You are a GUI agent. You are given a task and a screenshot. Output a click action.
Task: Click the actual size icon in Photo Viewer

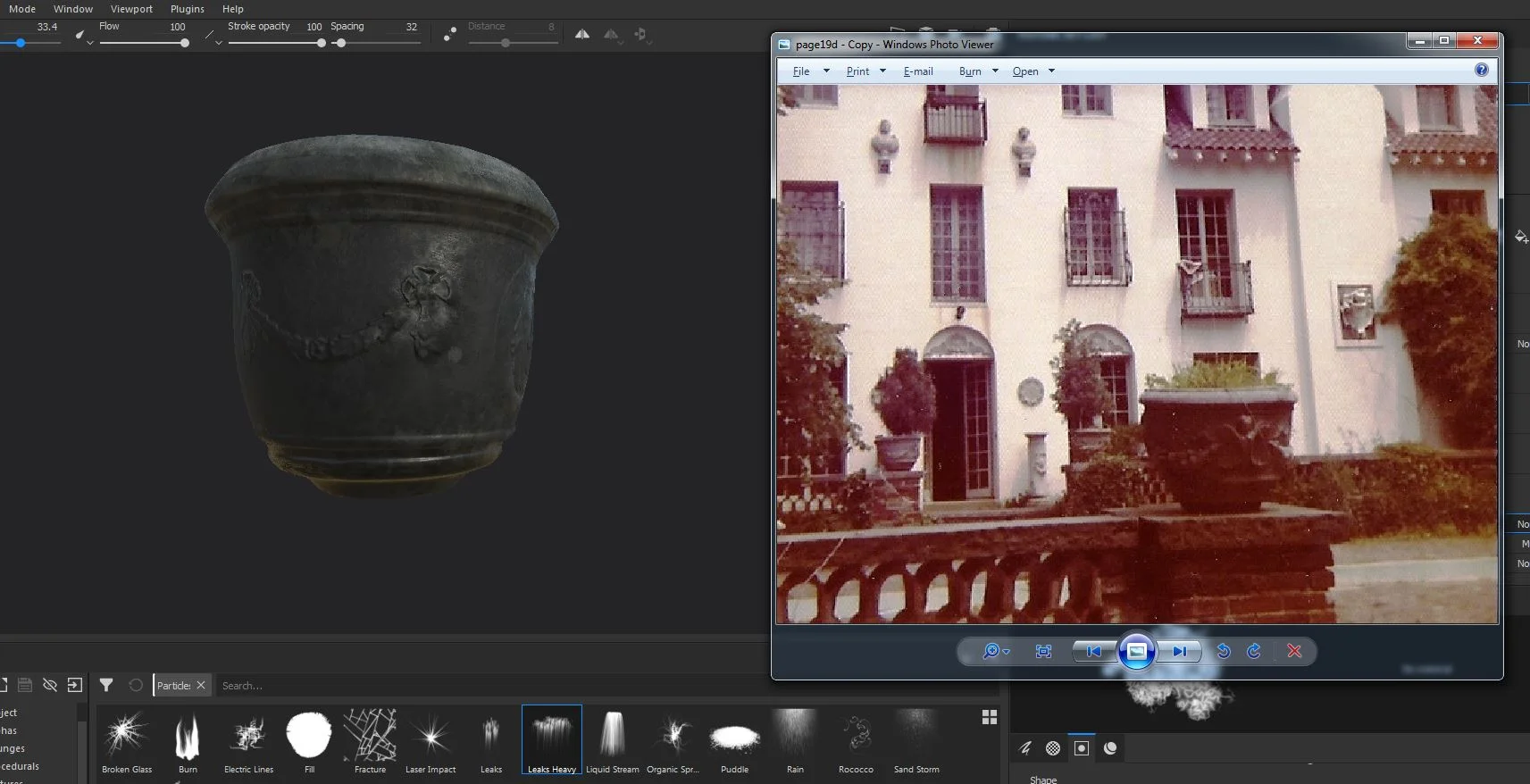[x=1043, y=651]
